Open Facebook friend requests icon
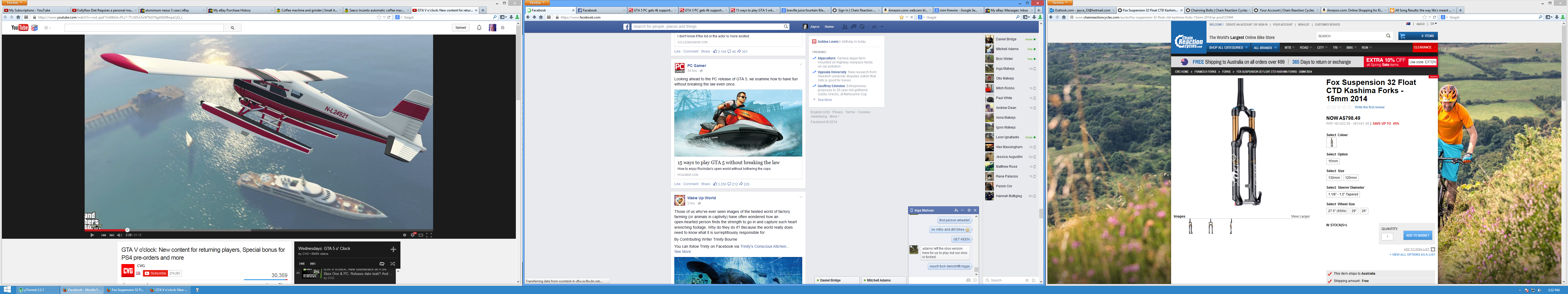Image resolution: width=1568 pixels, height=294 pixels. point(846,27)
